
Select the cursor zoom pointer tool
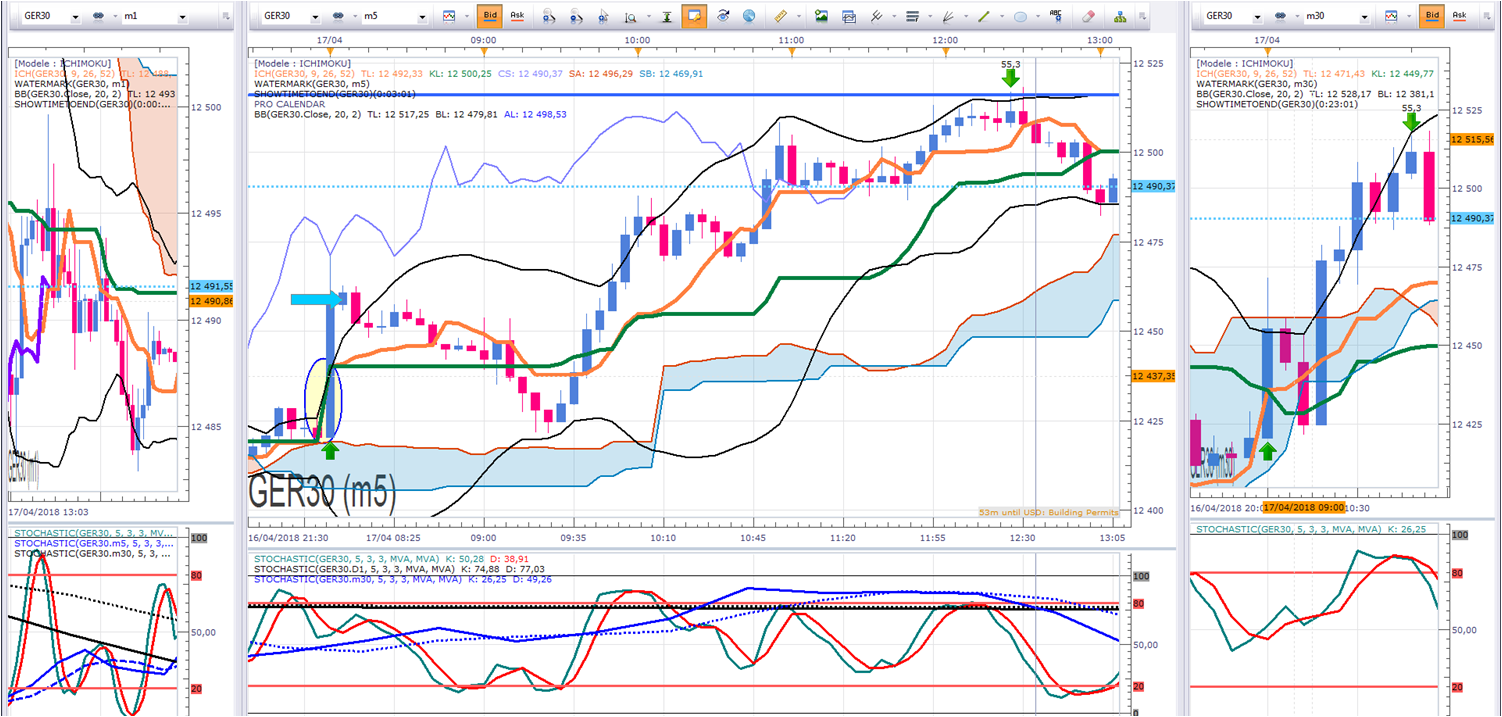(603, 16)
